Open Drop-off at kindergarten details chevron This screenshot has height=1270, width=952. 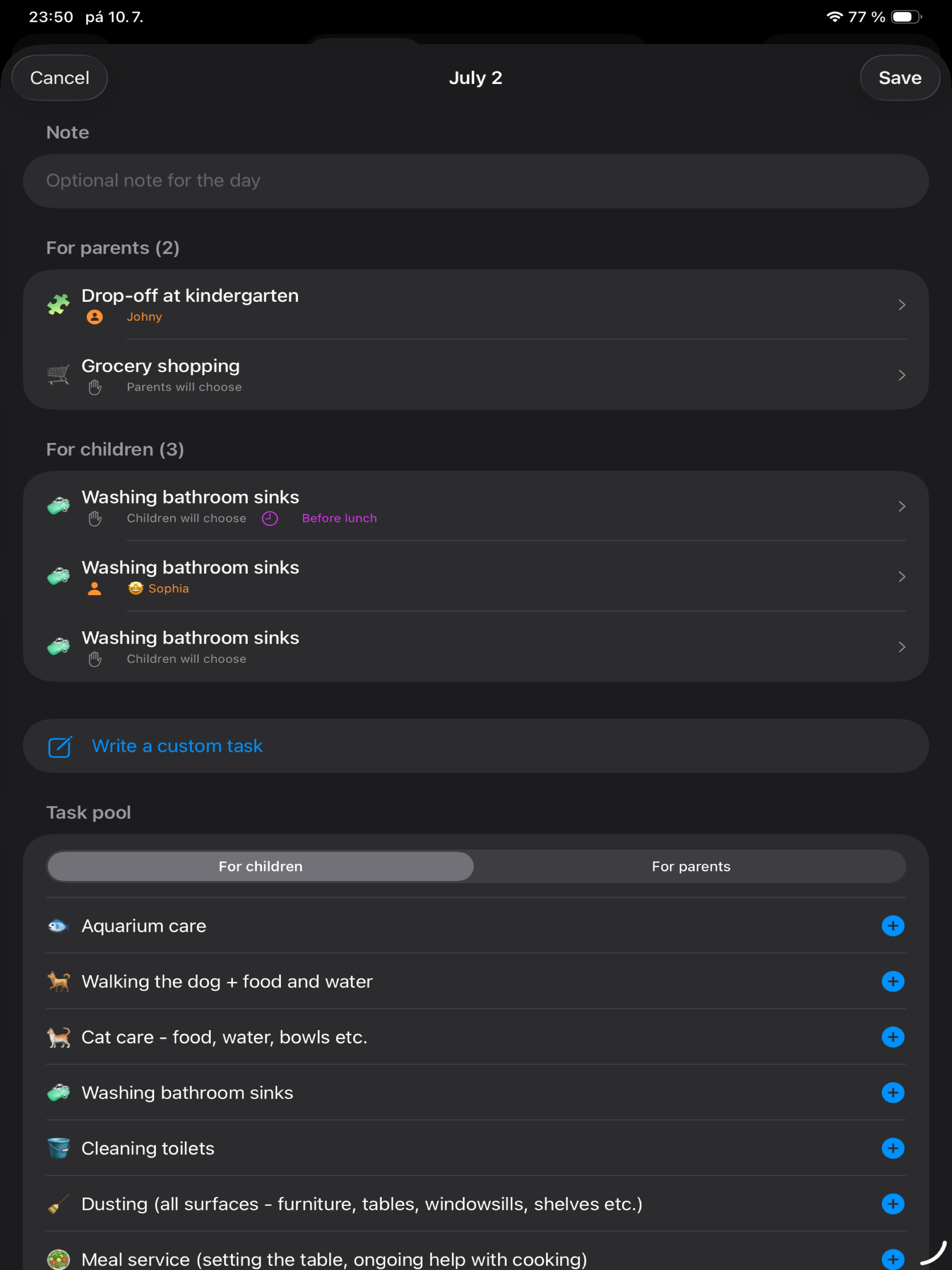pyautogui.click(x=902, y=305)
